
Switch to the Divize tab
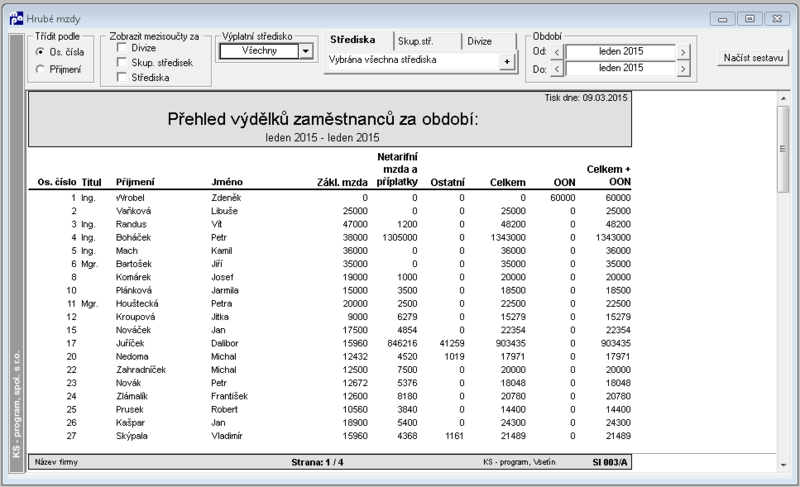point(480,41)
